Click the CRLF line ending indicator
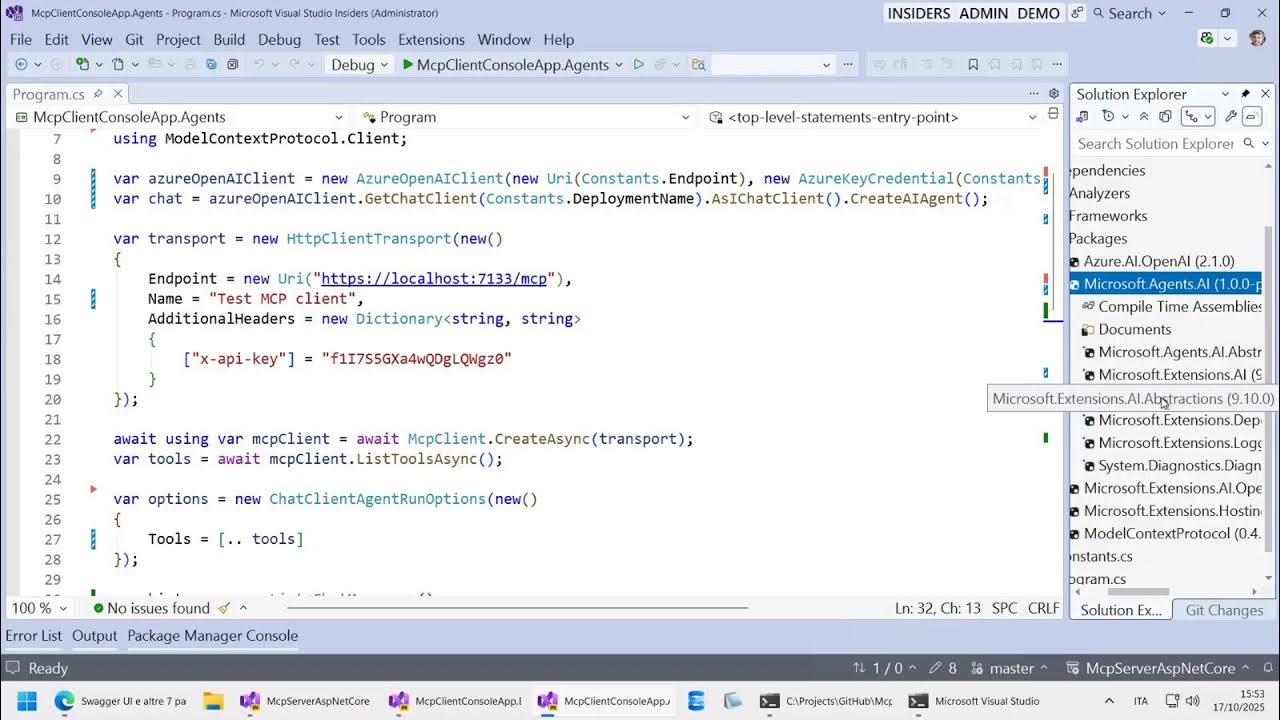 1043,608
